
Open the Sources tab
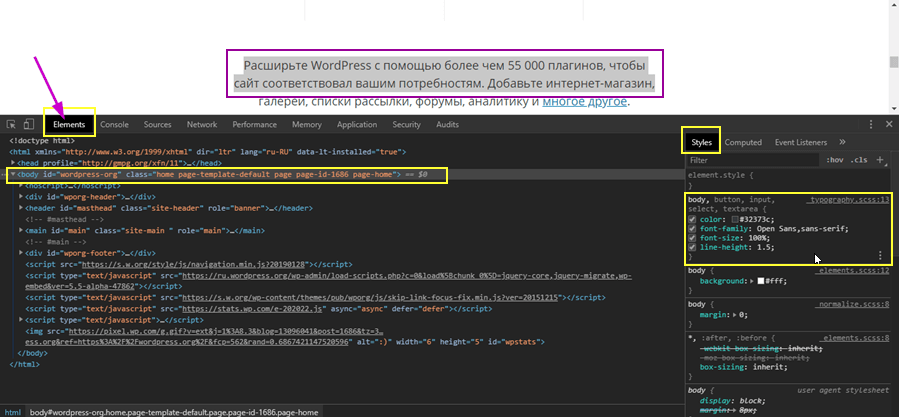[158, 124]
